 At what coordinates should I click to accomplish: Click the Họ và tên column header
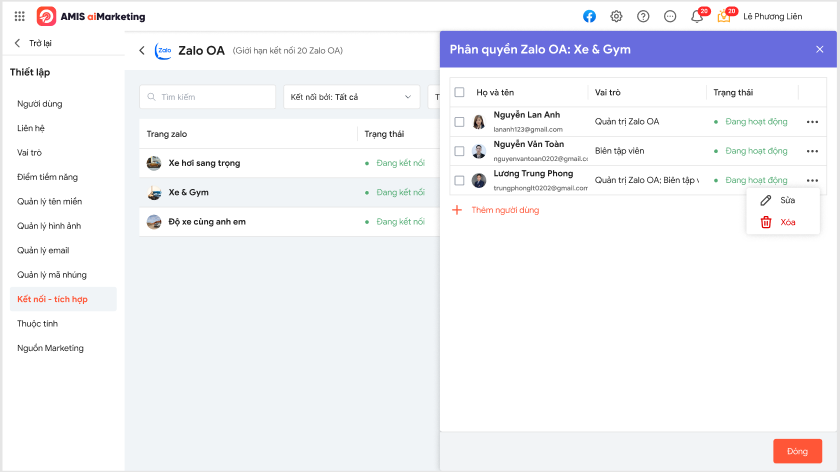point(495,92)
